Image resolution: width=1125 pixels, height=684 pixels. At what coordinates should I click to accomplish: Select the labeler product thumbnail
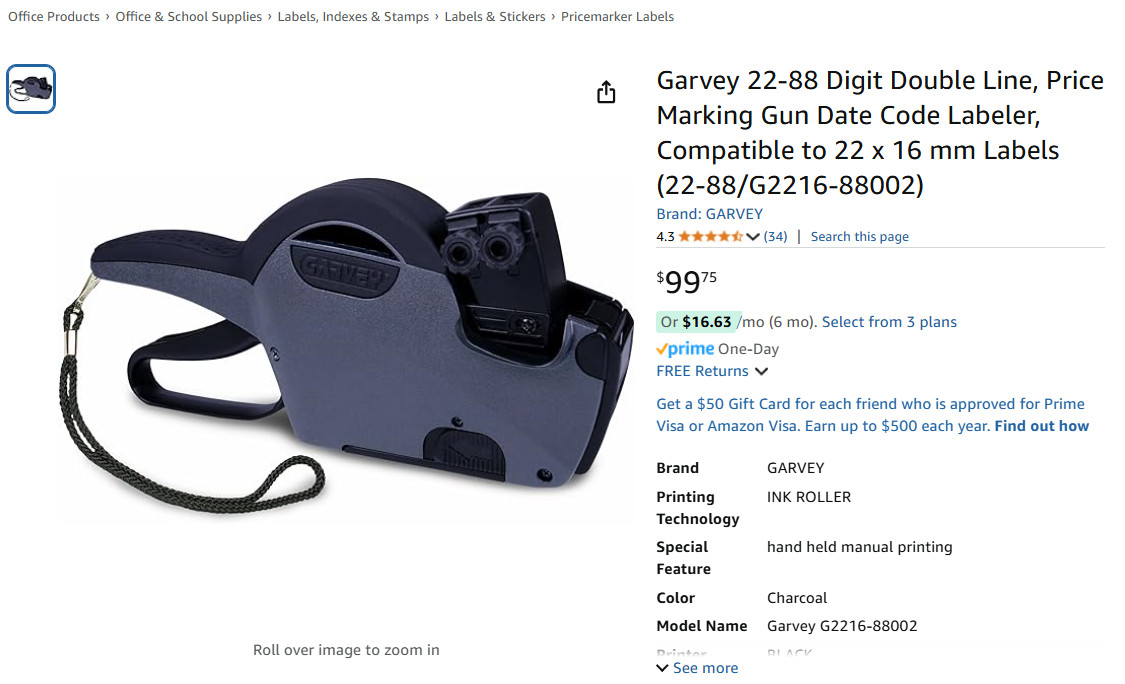[31, 89]
